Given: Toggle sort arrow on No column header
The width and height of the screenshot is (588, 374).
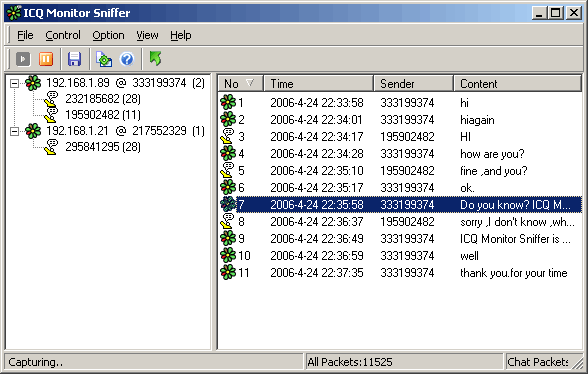Looking at the screenshot, I should click(x=250, y=83).
